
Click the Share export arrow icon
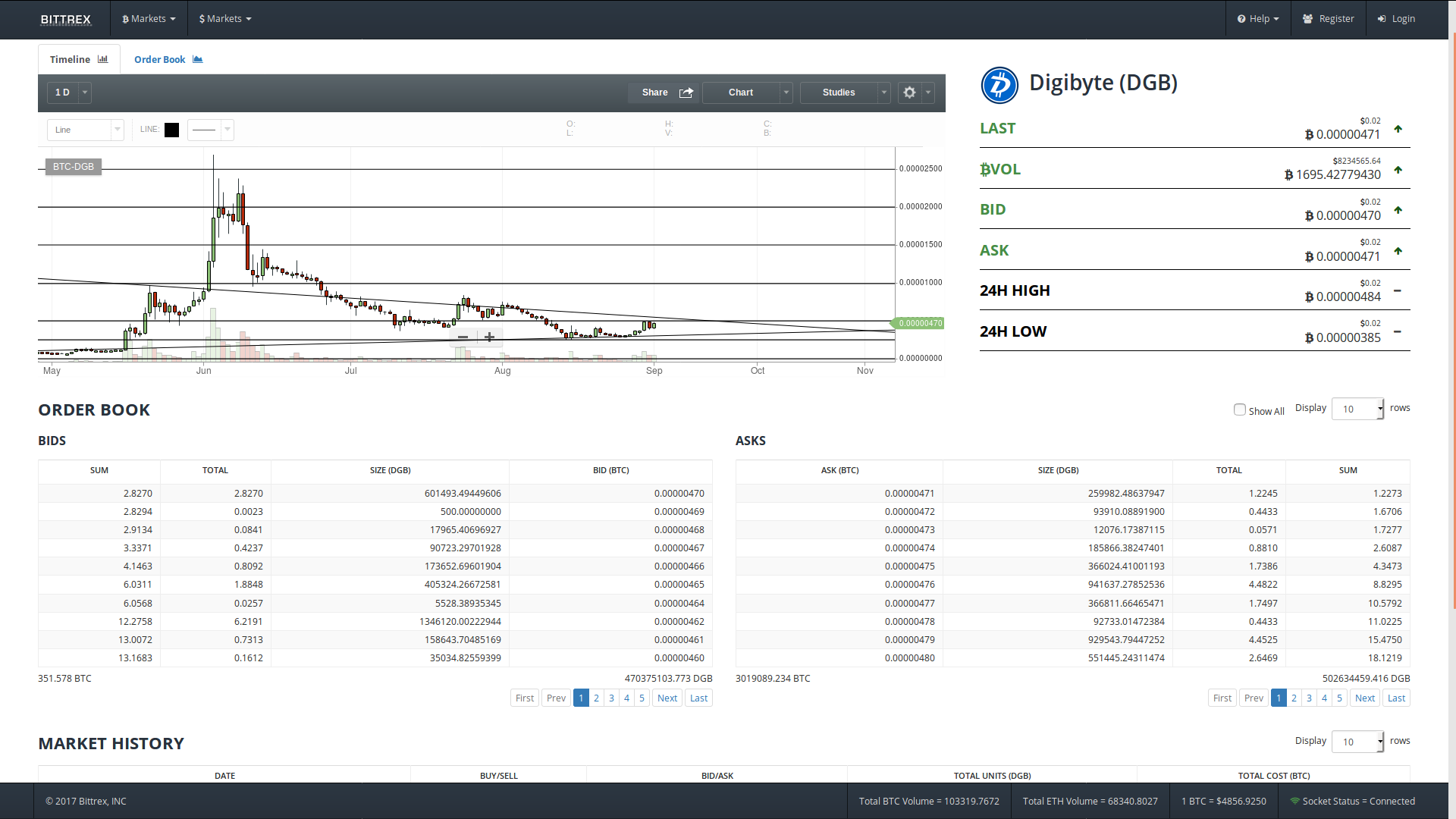(x=686, y=93)
